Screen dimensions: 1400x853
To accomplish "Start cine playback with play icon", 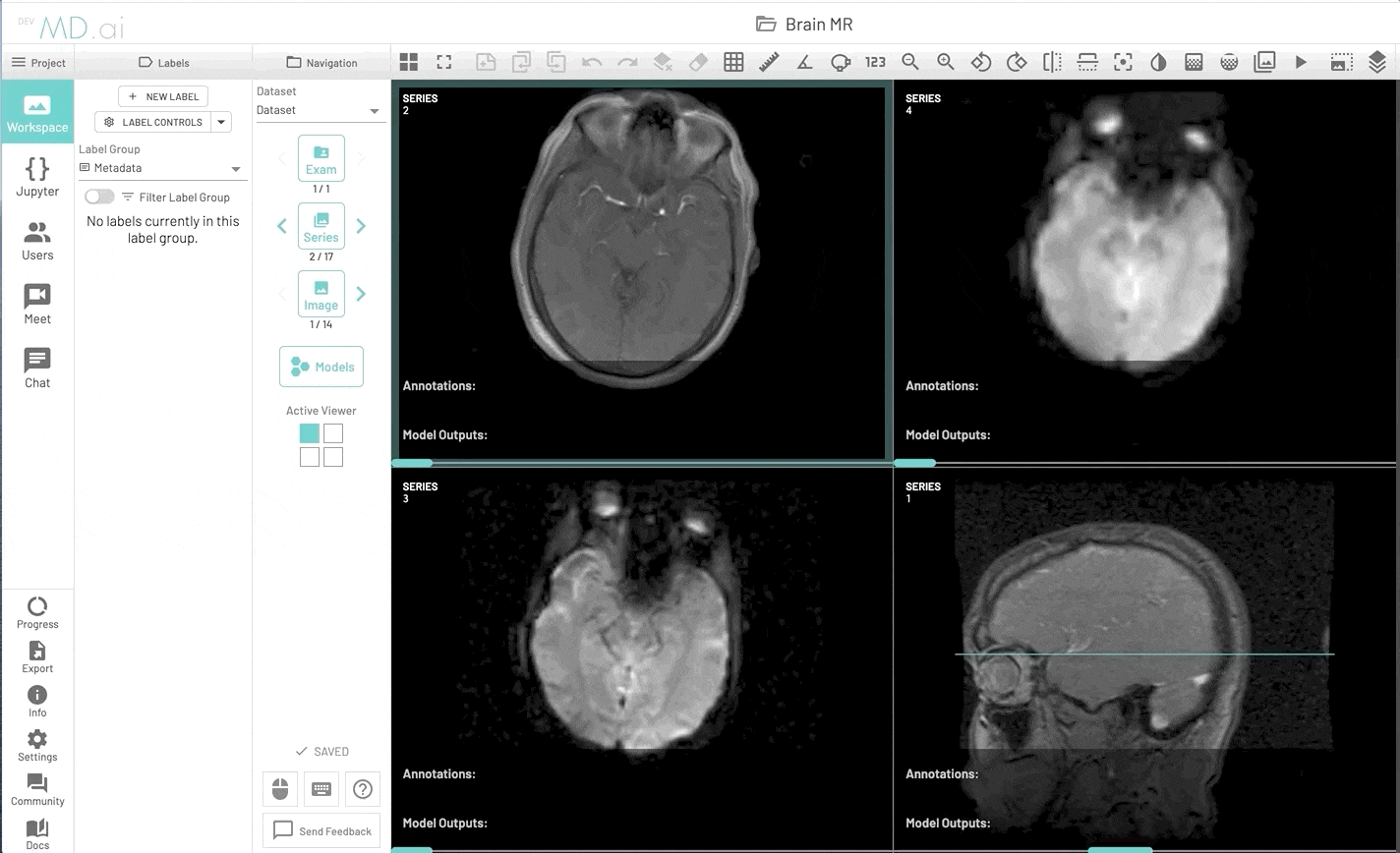I will coord(1301,62).
